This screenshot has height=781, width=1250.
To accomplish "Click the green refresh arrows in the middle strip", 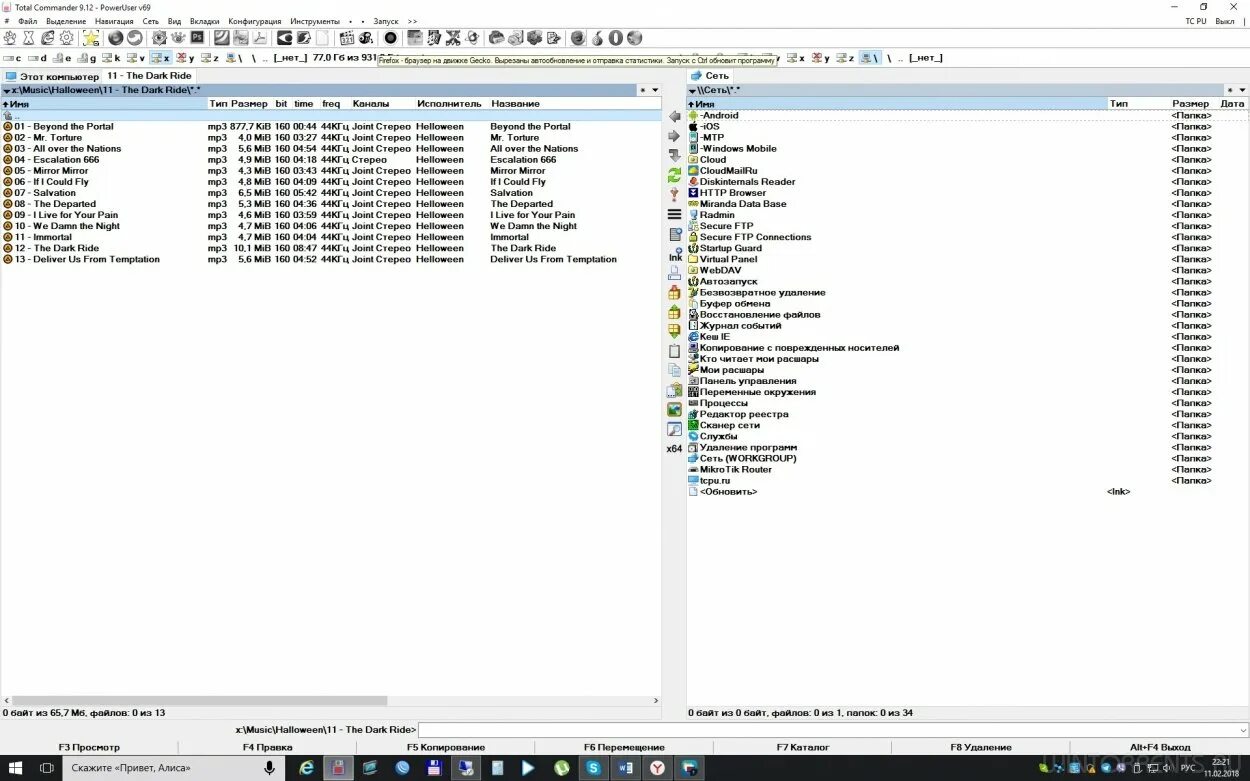I will (x=674, y=175).
